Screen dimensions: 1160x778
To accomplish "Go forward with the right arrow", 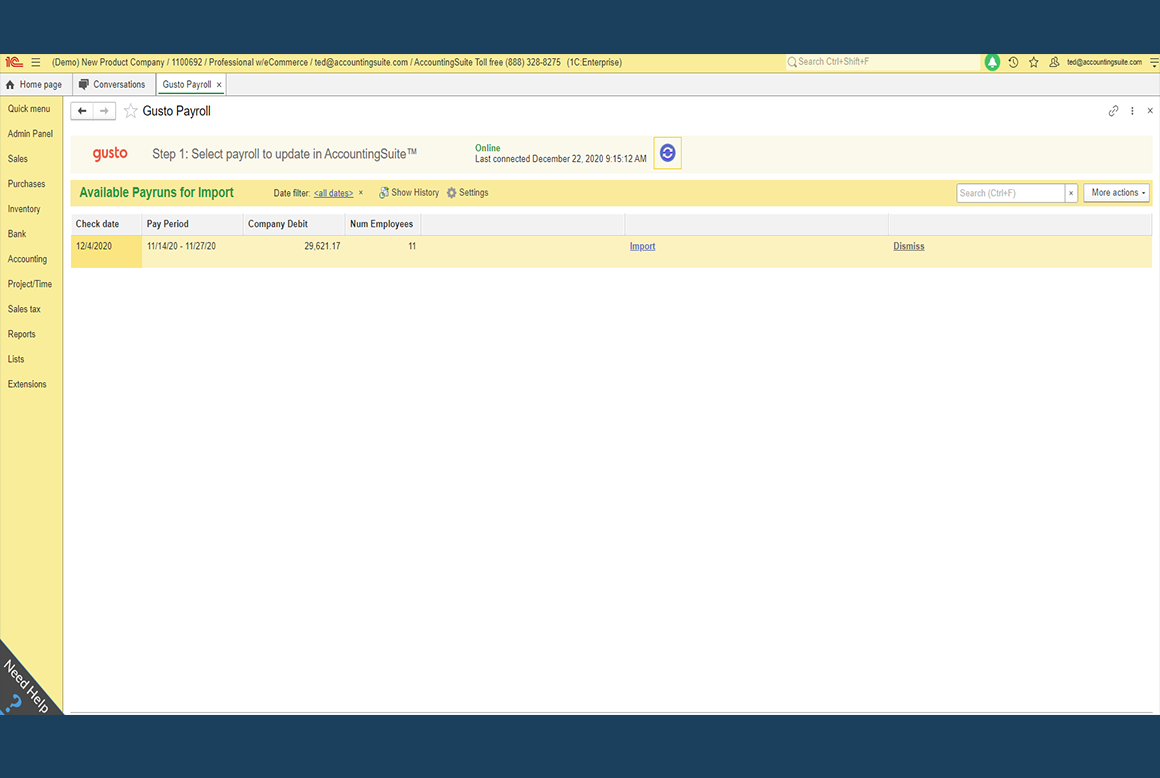I will coord(104,111).
